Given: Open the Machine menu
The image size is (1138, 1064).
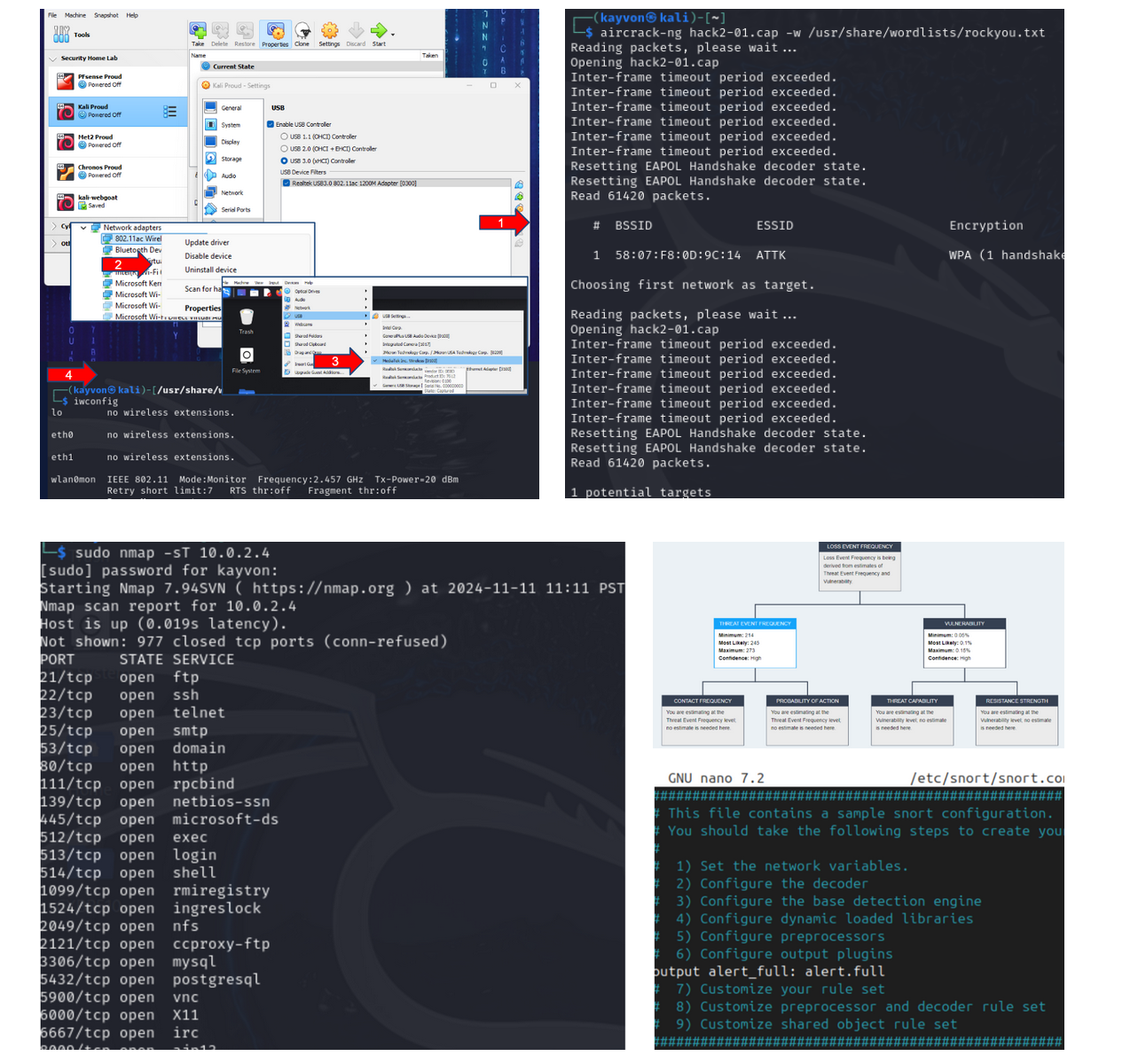Looking at the screenshot, I should pyautogui.click(x=75, y=15).
